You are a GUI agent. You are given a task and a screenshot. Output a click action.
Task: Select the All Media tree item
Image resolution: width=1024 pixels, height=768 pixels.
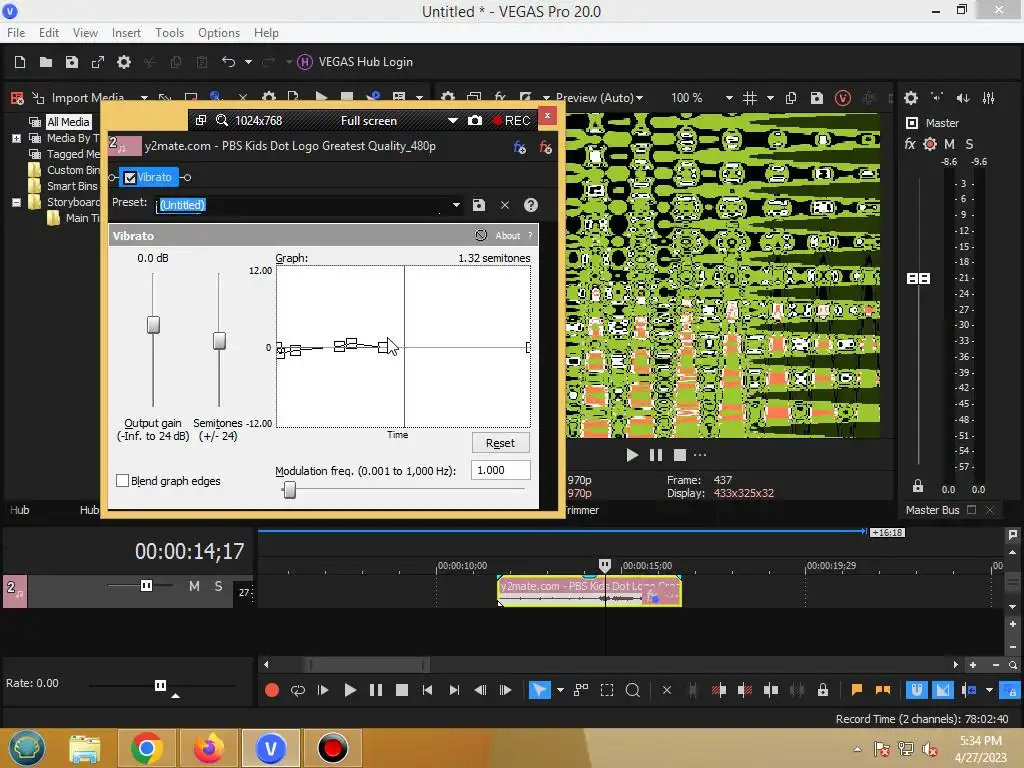(x=68, y=122)
